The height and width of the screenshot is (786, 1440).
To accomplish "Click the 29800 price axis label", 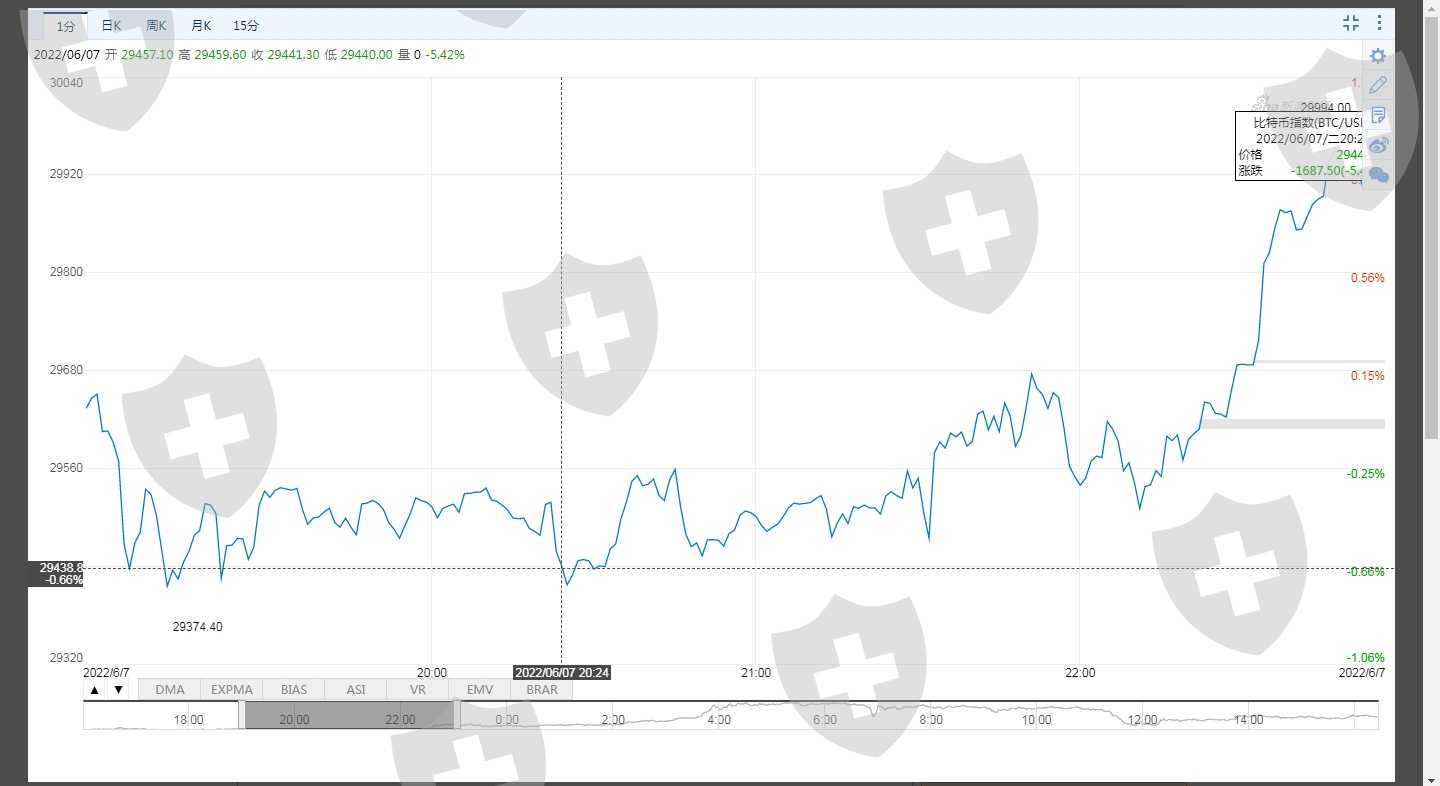I will pyautogui.click(x=66, y=272).
